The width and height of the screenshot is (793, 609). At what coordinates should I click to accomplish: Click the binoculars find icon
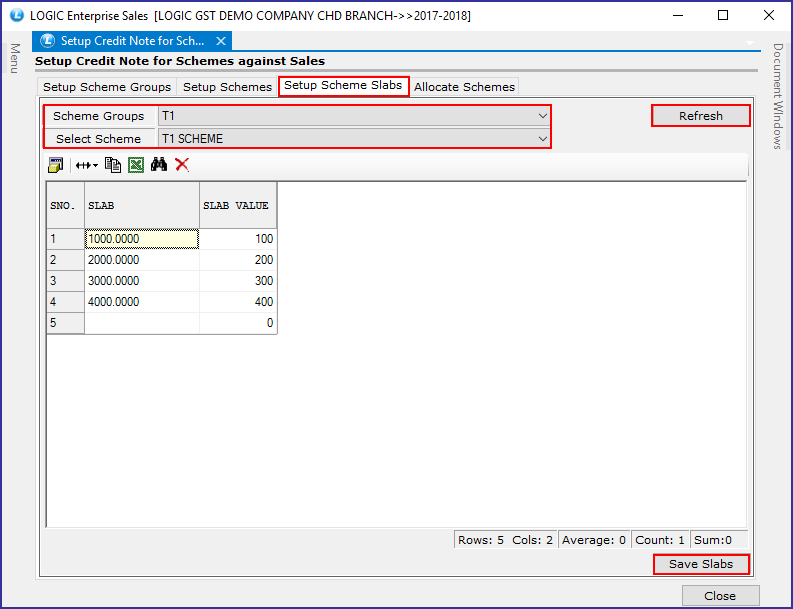159,164
